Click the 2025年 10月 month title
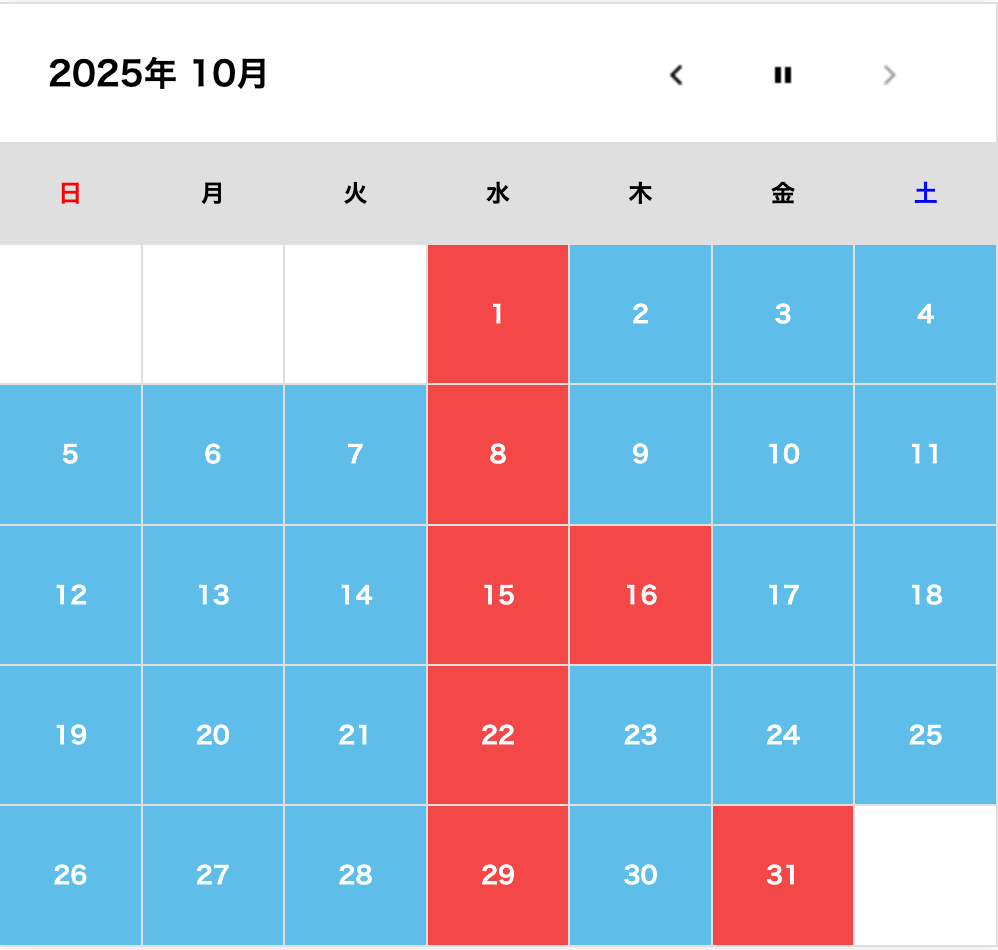The height and width of the screenshot is (950, 998). click(x=158, y=74)
